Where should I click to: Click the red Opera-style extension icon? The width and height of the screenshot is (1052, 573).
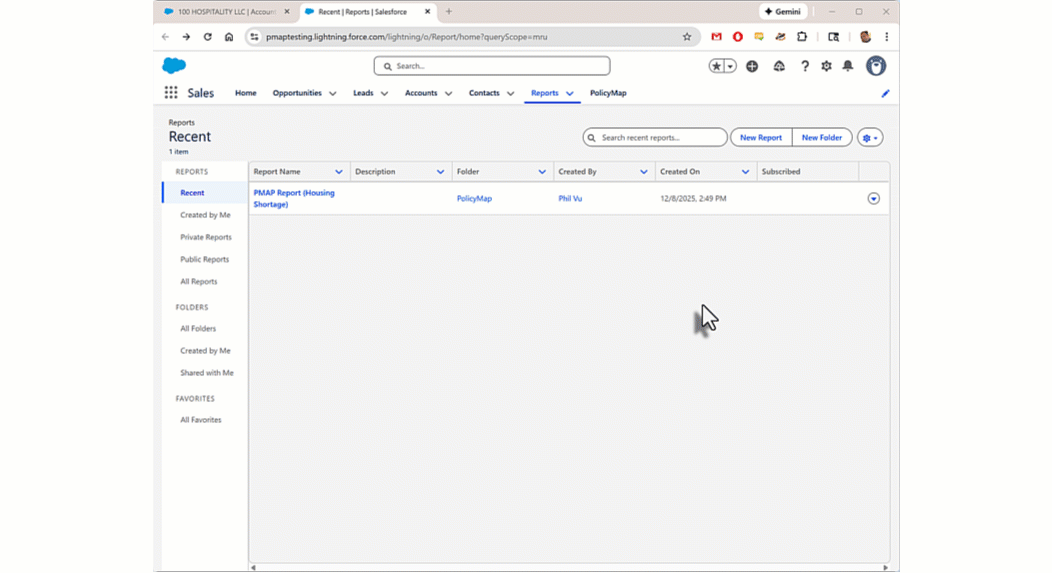tap(737, 37)
